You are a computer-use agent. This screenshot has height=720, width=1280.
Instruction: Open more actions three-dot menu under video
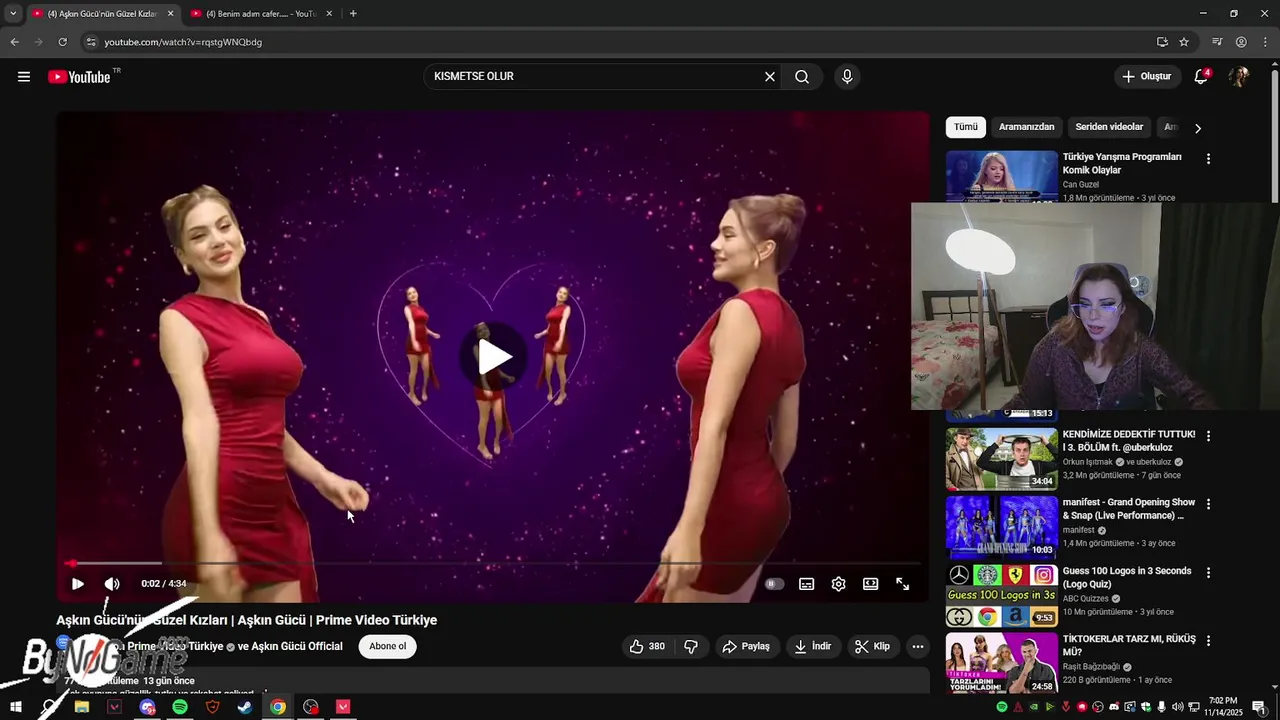(918, 647)
